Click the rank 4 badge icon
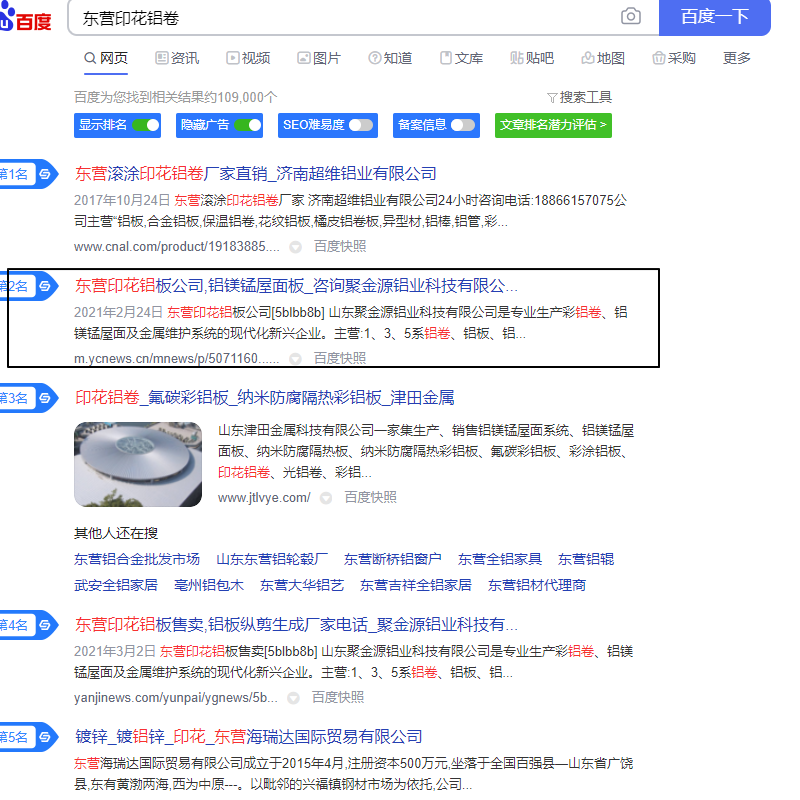The width and height of the screenshot is (800, 800). point(45,625)
